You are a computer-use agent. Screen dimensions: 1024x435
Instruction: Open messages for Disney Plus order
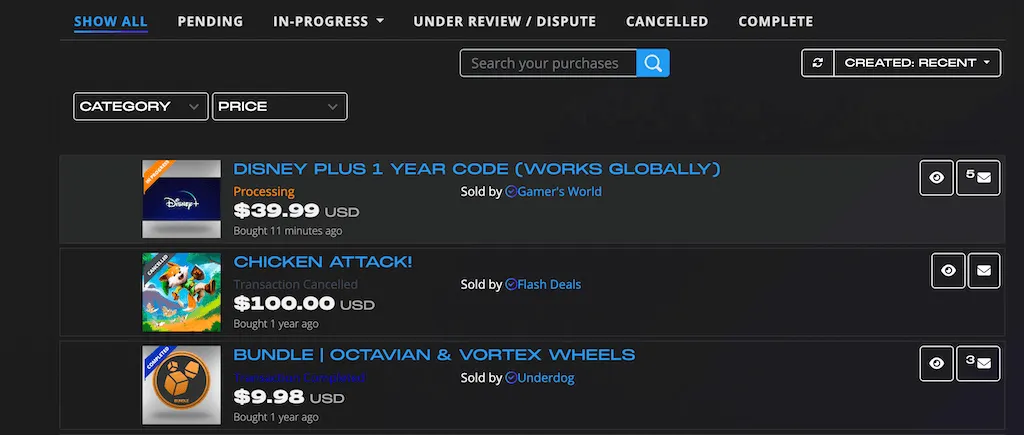[978, 178]
